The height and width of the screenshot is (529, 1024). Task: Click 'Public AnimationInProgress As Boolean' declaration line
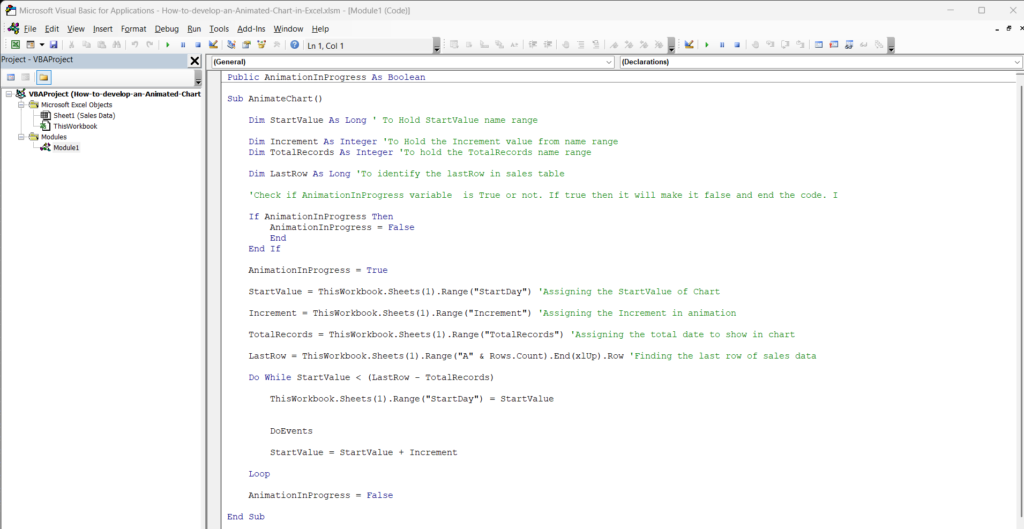pos(326,77)
